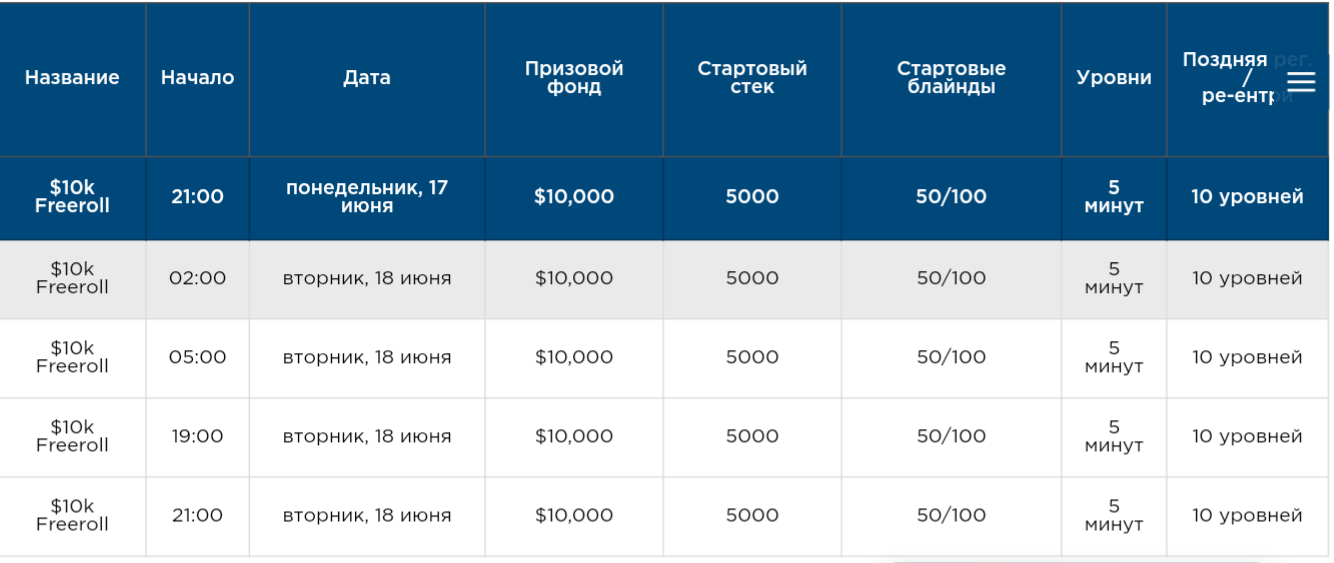Click the date cell in the 02:00 row
The width and height of the screenshot is (1334, 563).
pyautogui.click(x=366, y=278)
